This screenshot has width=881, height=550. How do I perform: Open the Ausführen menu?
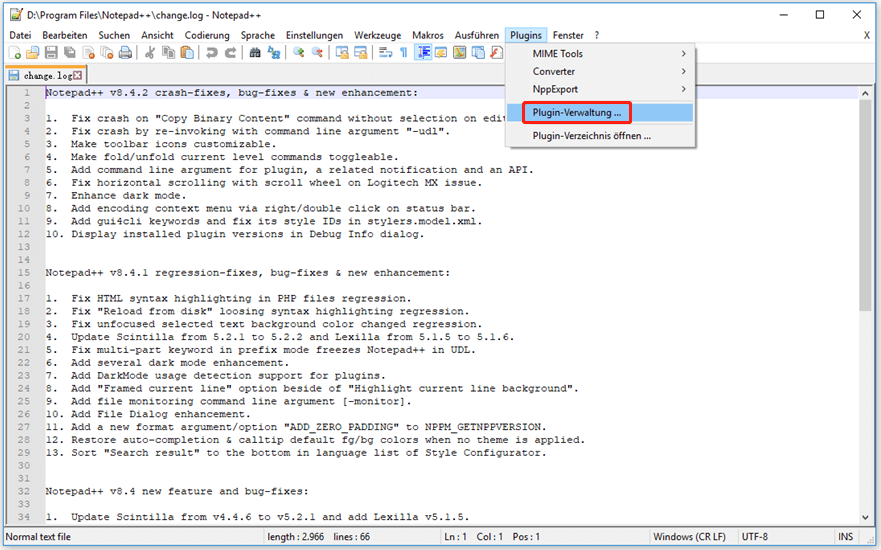[x=476, y=35]
